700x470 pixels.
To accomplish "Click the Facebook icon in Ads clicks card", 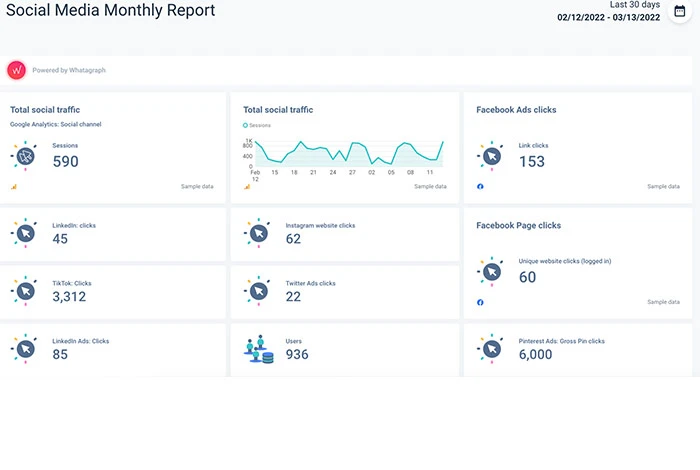I will [x=480, y=186].
